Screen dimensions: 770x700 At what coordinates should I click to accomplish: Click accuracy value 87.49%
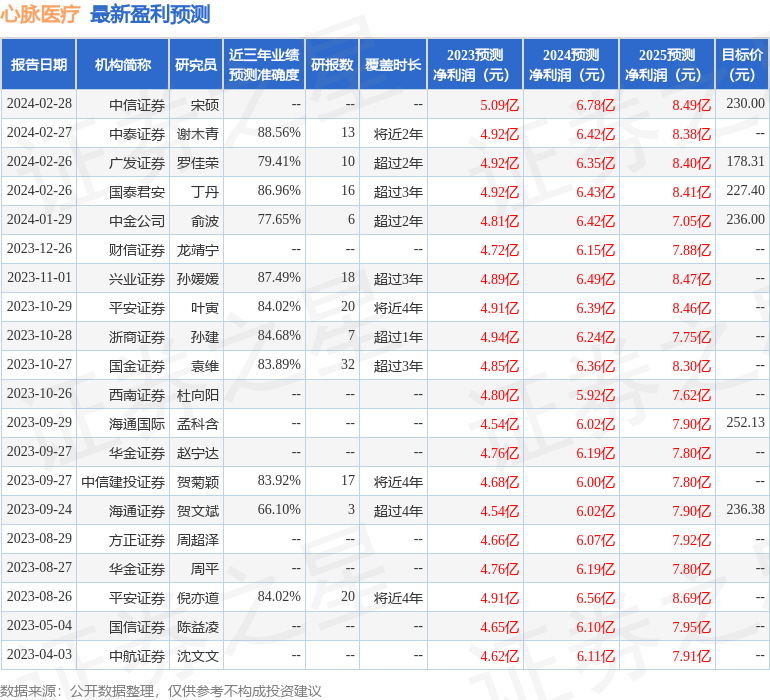(279, 278)
